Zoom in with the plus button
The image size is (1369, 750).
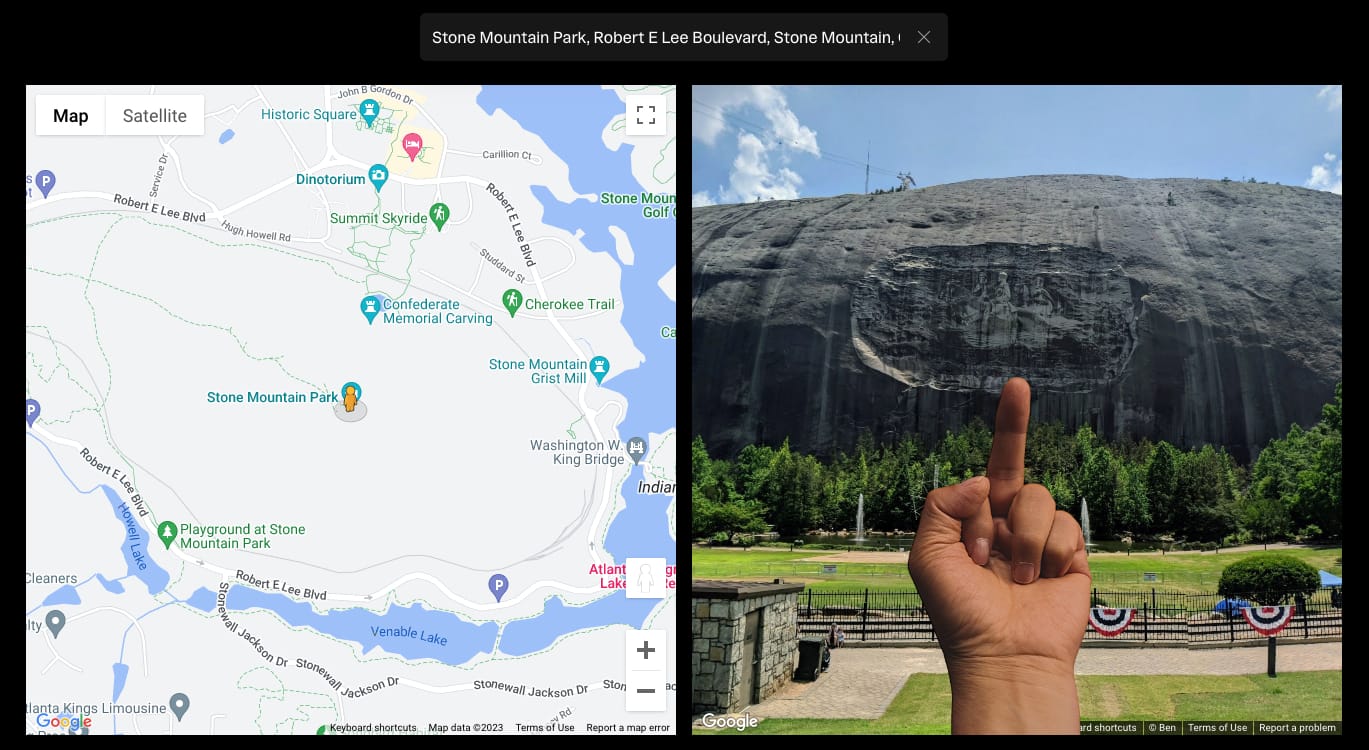[x=646, y=650]
